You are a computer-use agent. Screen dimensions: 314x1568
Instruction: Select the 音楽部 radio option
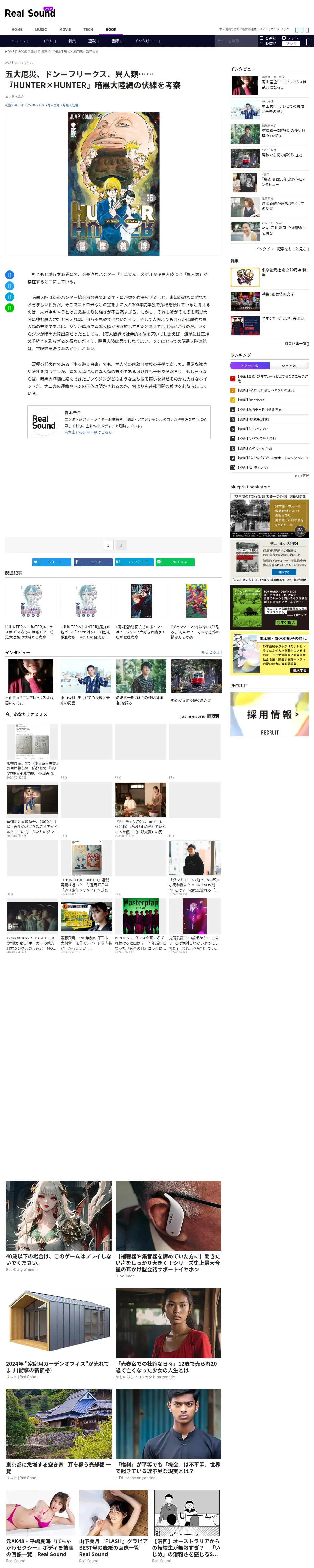pos(262,38)
